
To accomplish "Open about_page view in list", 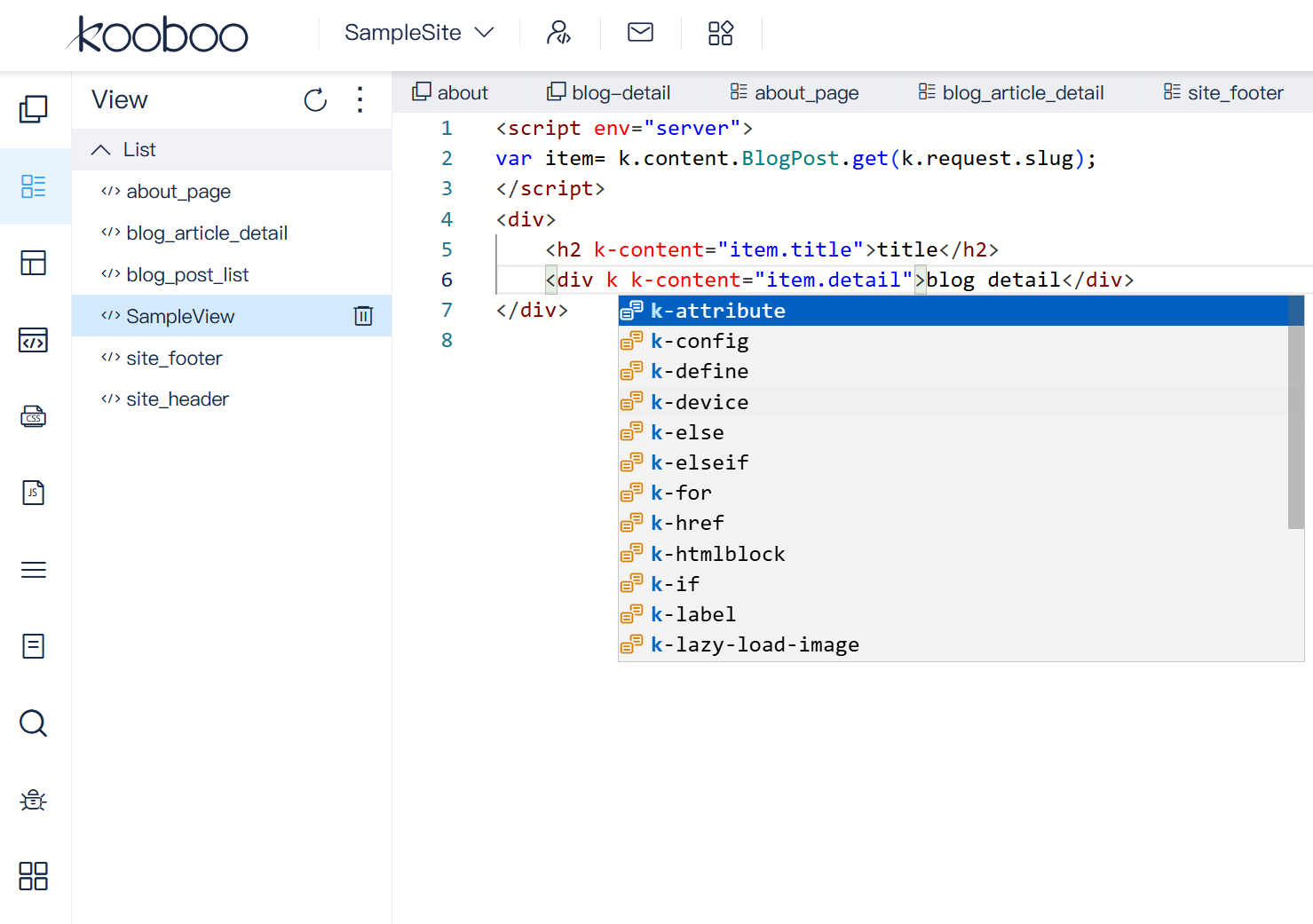I will (232, 192).
